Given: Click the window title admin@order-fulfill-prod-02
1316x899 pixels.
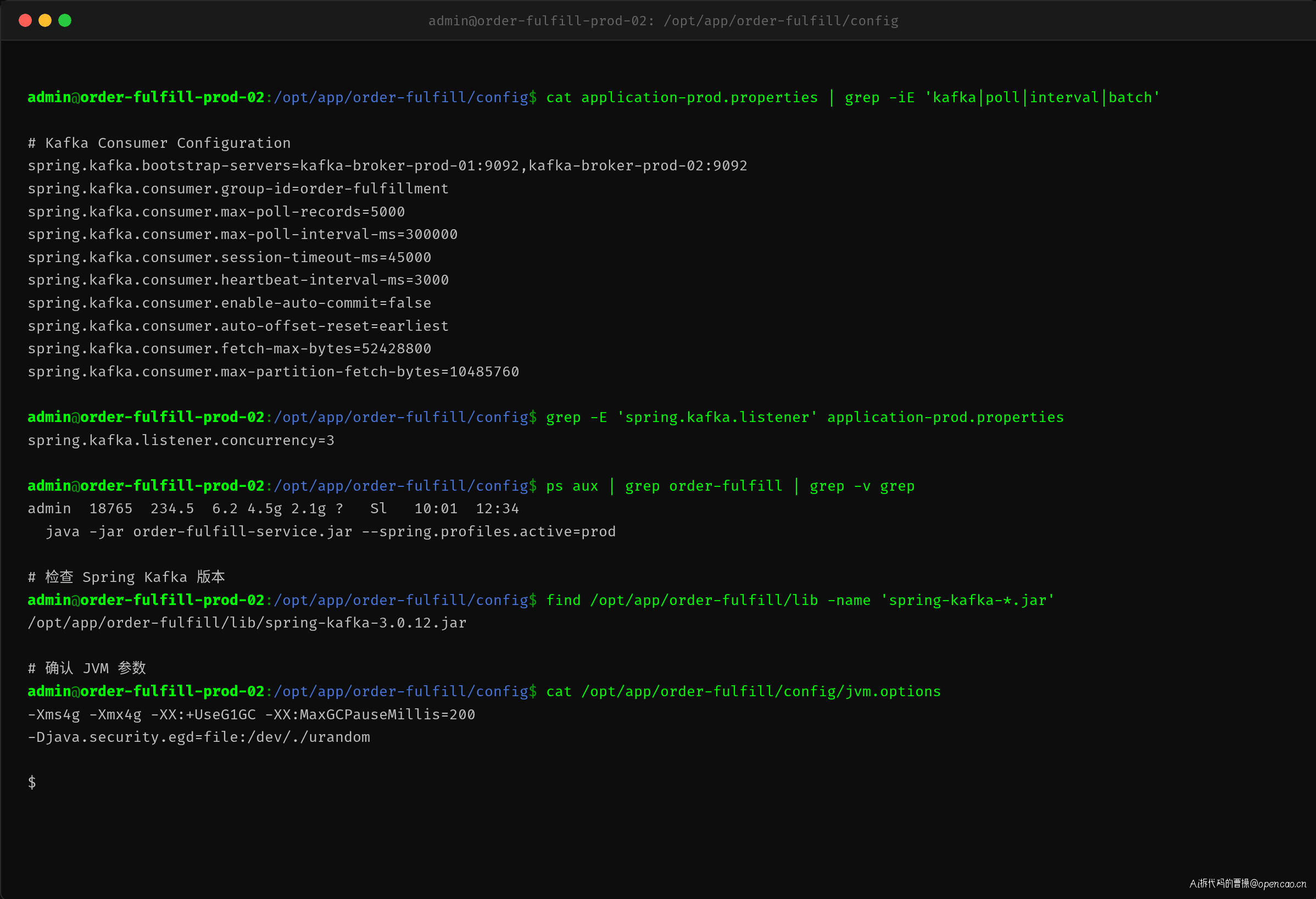Looking at the screenshot, I should [663, 21].
